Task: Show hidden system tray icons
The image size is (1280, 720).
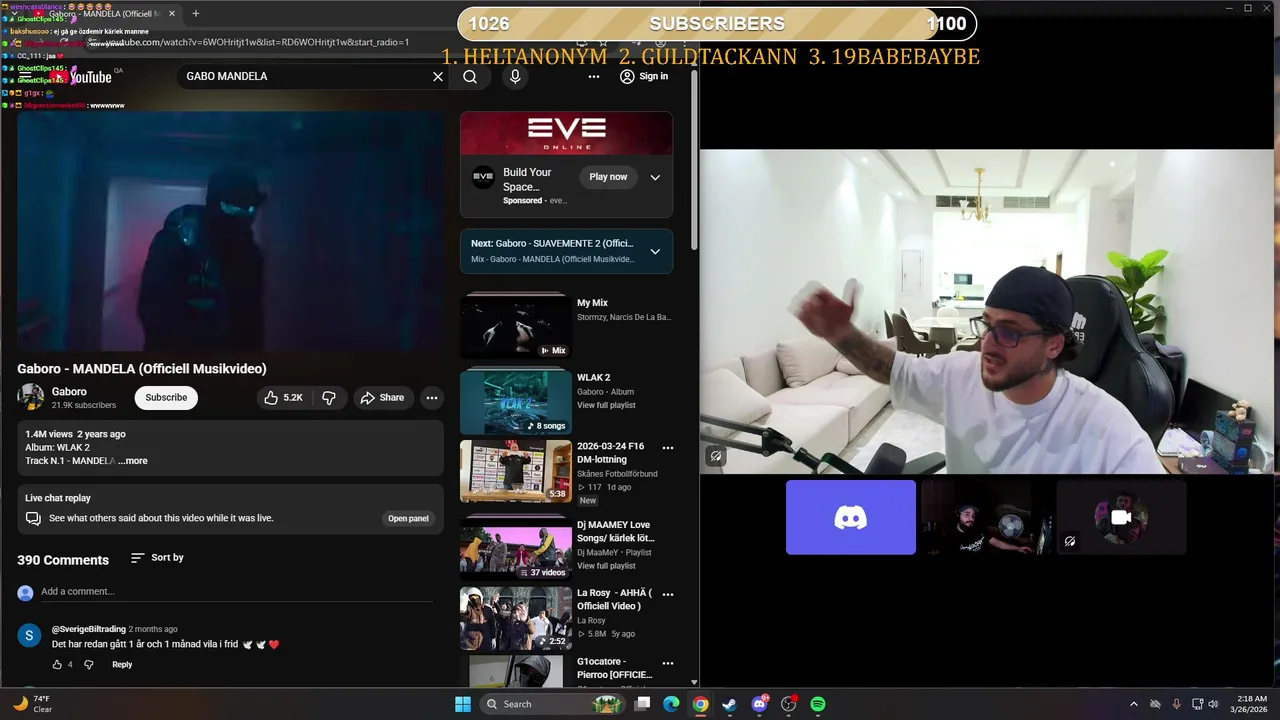Action: click(1133, 704)
